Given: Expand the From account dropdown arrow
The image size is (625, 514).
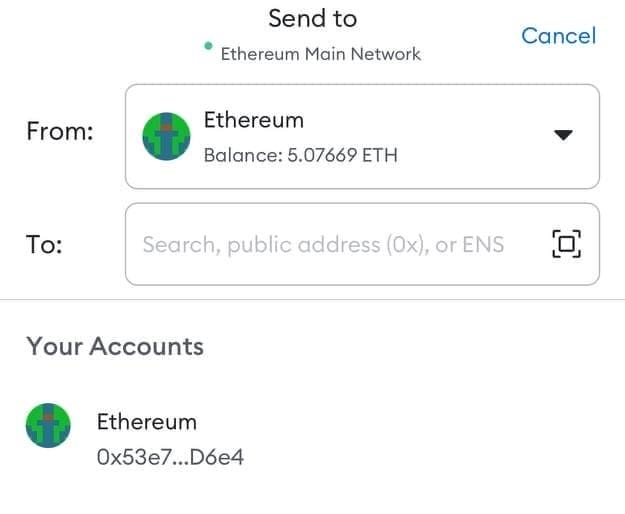Looking at the screenshot, I should [x=564, y=135].
